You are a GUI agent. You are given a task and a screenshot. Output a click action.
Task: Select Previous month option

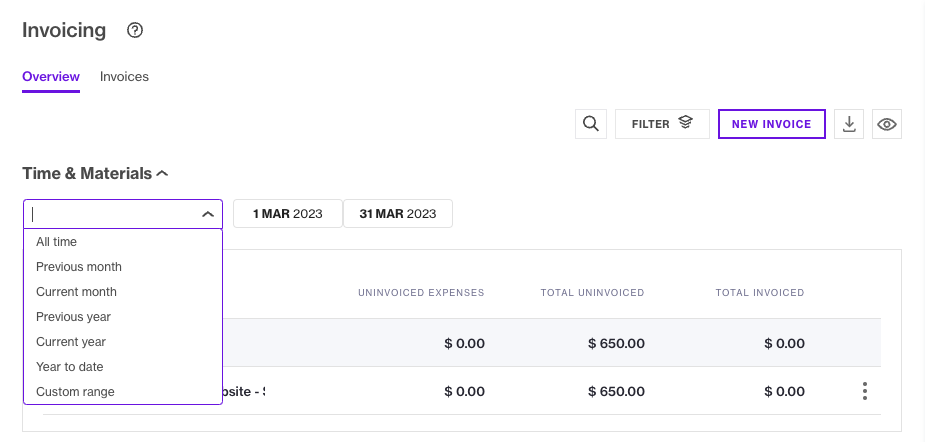pyautogui.click(x=79, y=267)
